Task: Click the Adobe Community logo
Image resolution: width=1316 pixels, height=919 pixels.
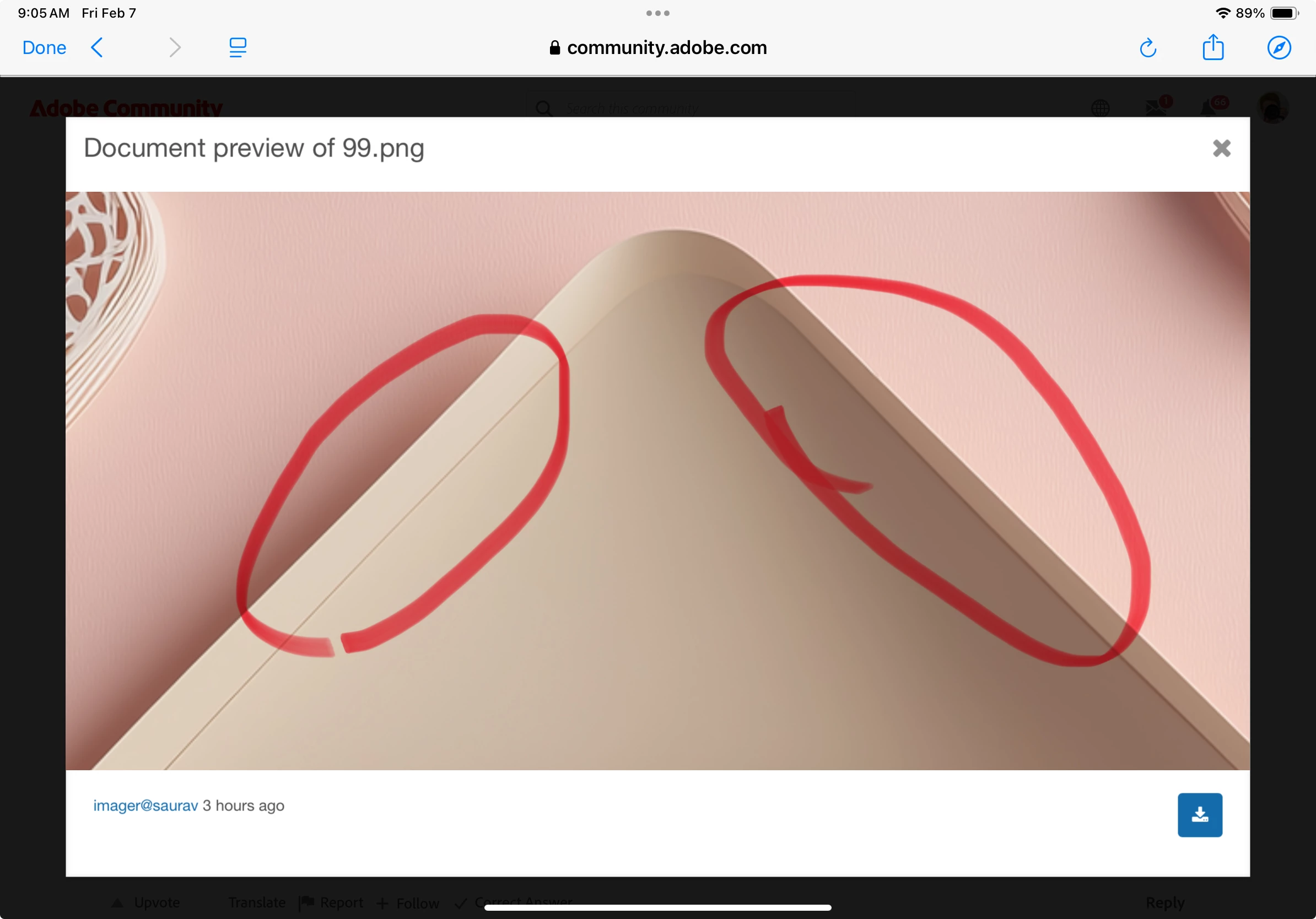Action: pos(126,108)
